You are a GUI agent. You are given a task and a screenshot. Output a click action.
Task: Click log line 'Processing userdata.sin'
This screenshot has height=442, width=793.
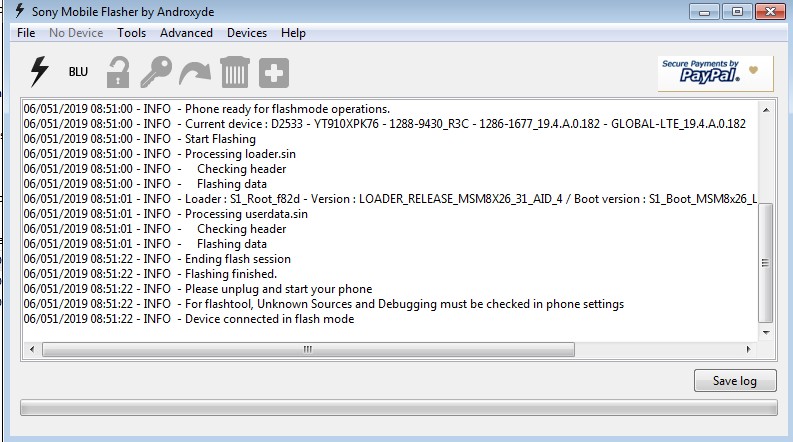click(x=165, y=214)
